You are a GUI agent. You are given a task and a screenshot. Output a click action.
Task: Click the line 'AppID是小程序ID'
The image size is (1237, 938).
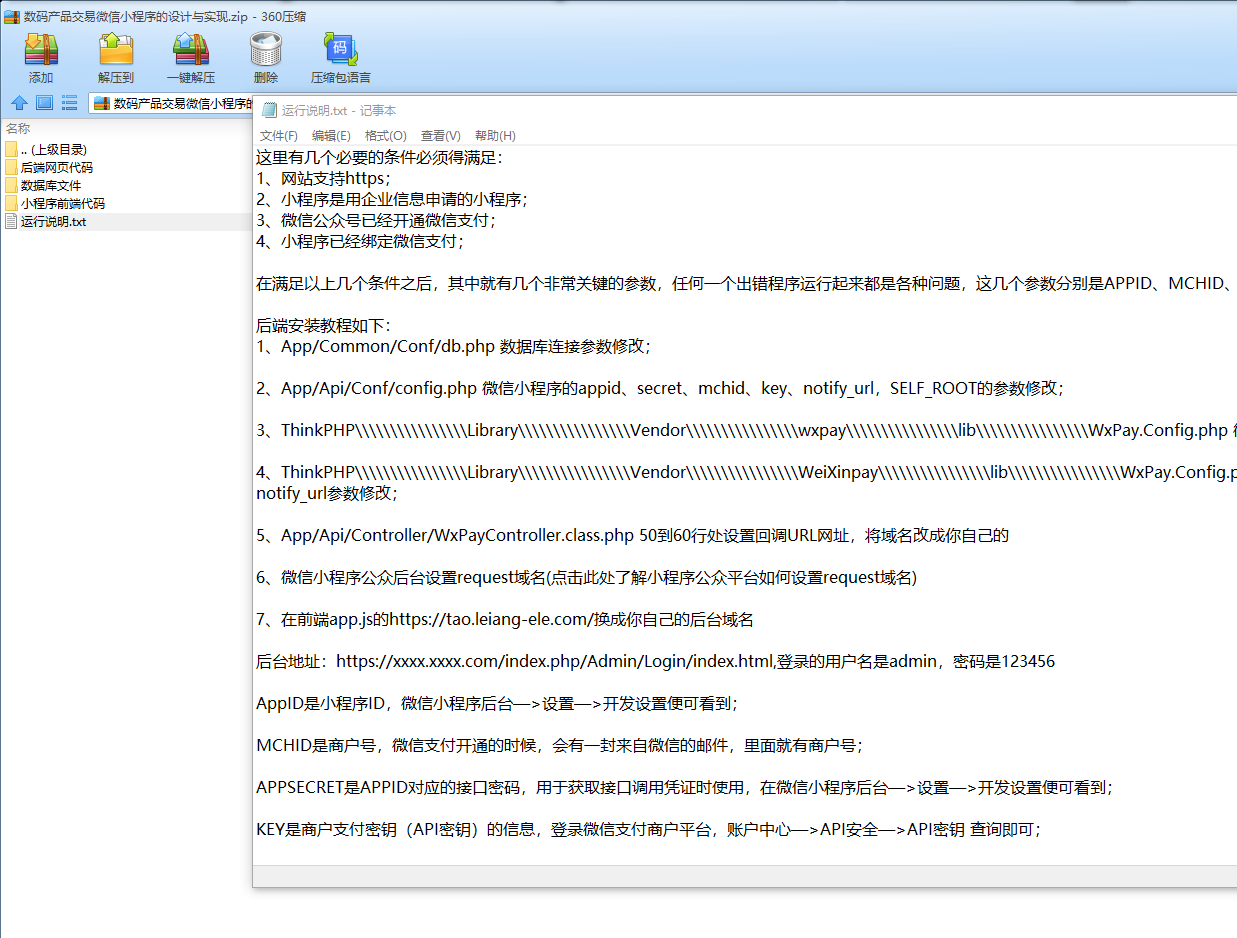point(497,703)
